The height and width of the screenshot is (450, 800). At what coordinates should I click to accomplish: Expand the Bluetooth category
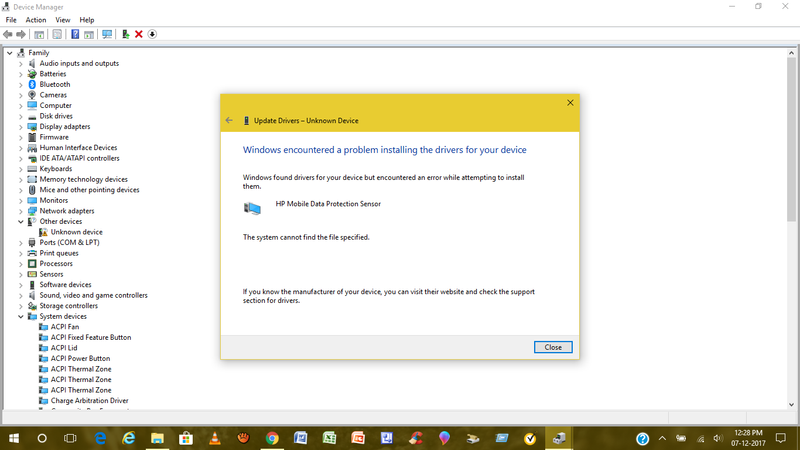(21, 85)
